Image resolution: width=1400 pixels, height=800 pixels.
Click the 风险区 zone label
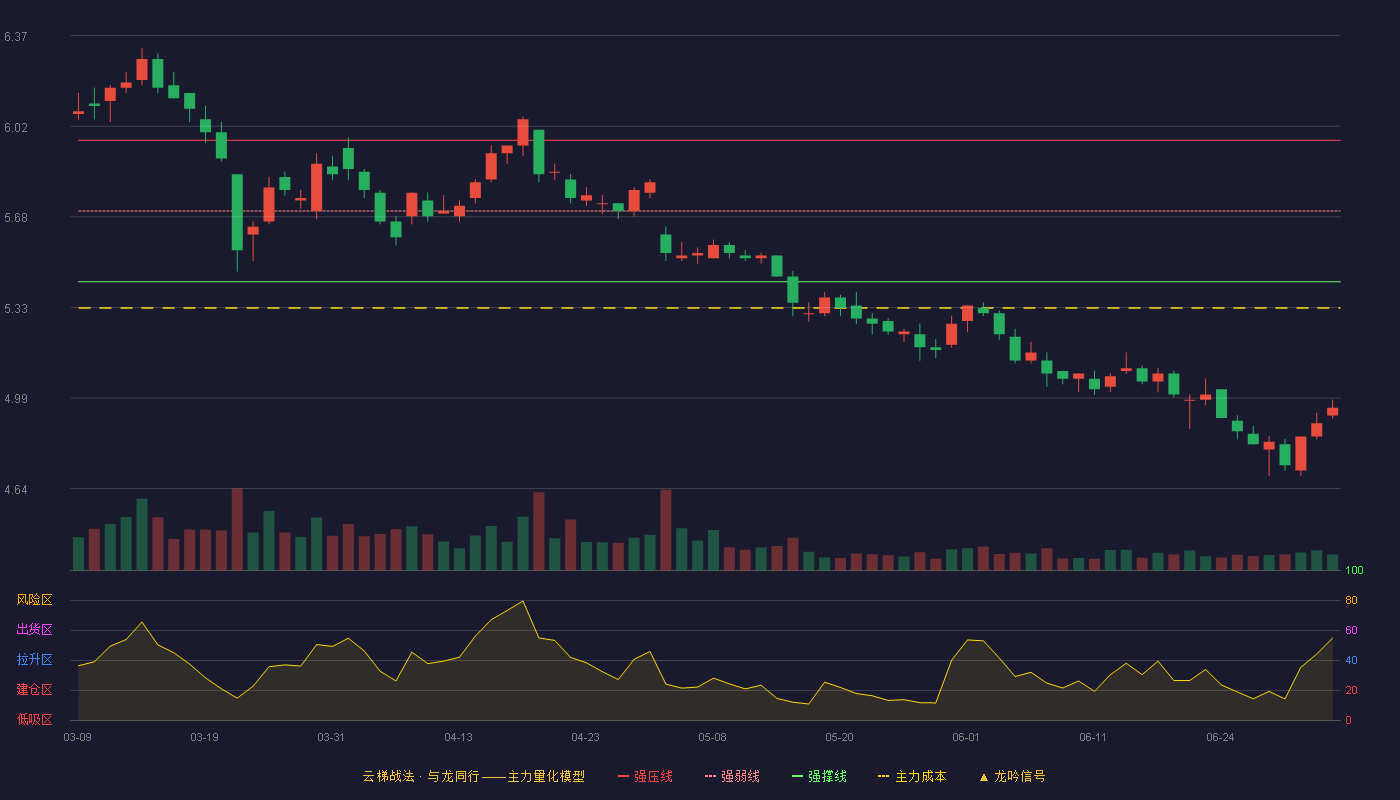coord(34,600)
